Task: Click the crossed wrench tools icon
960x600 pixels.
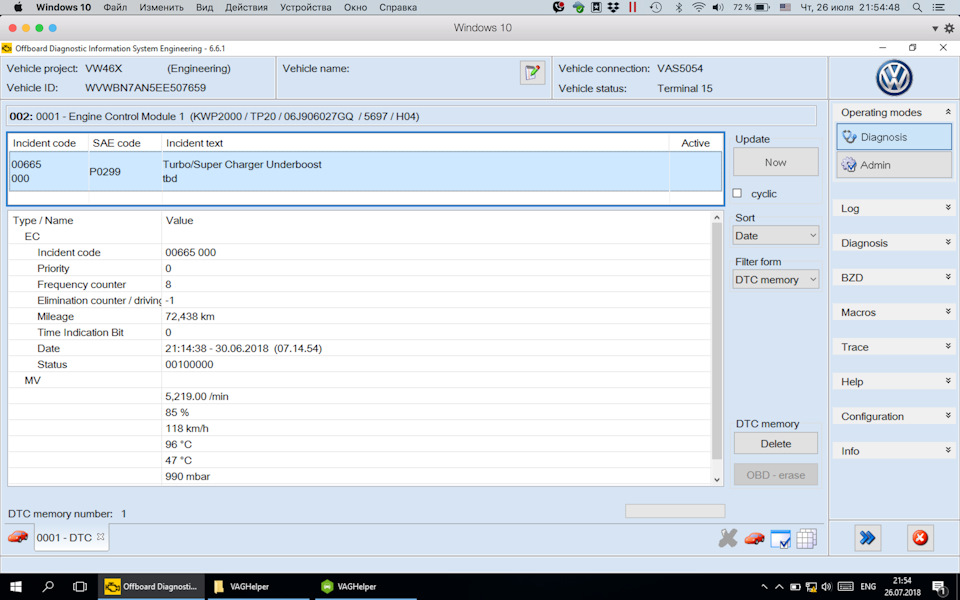Action: point(727,538)
